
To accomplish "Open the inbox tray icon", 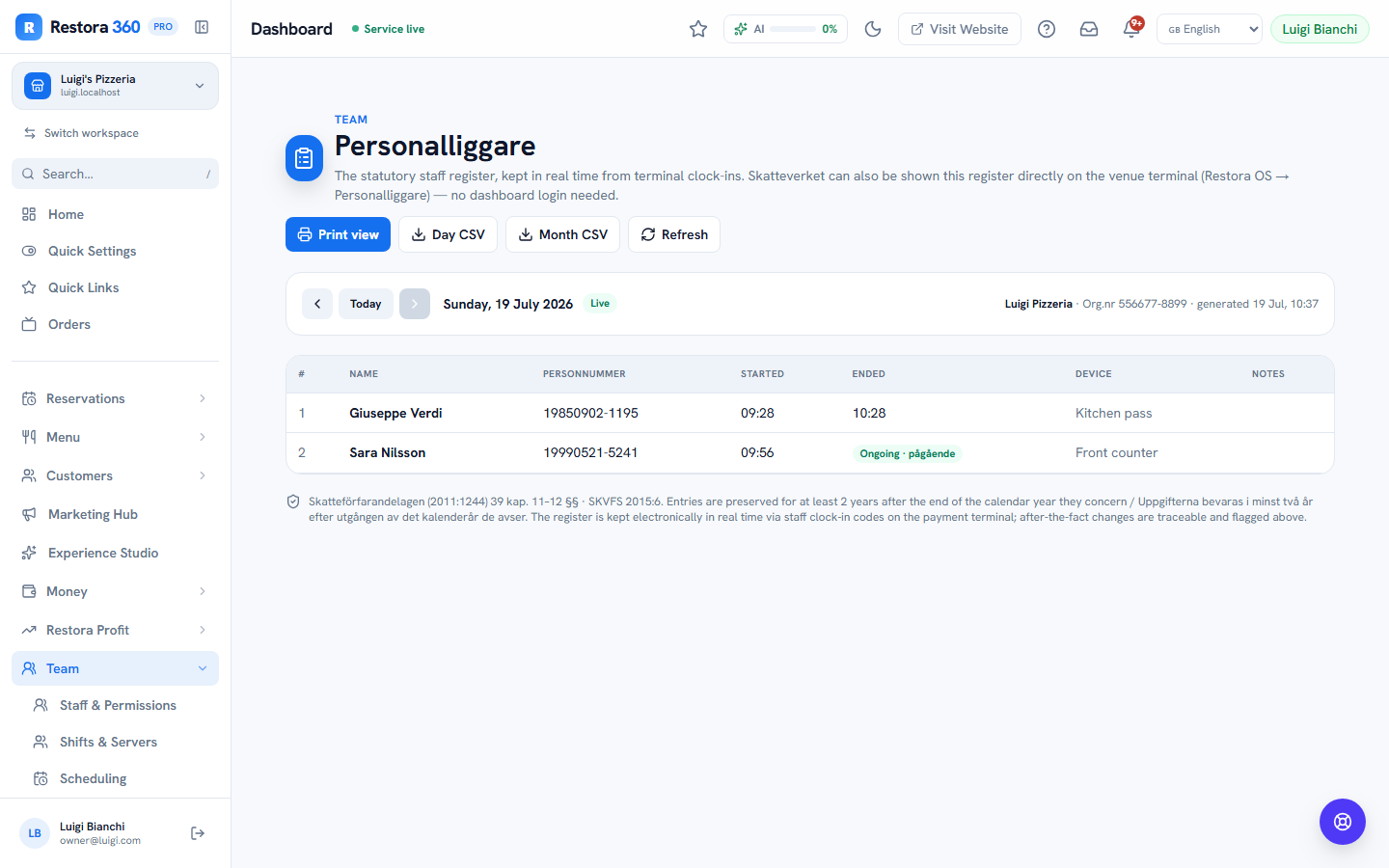I will coord(1089,29).
